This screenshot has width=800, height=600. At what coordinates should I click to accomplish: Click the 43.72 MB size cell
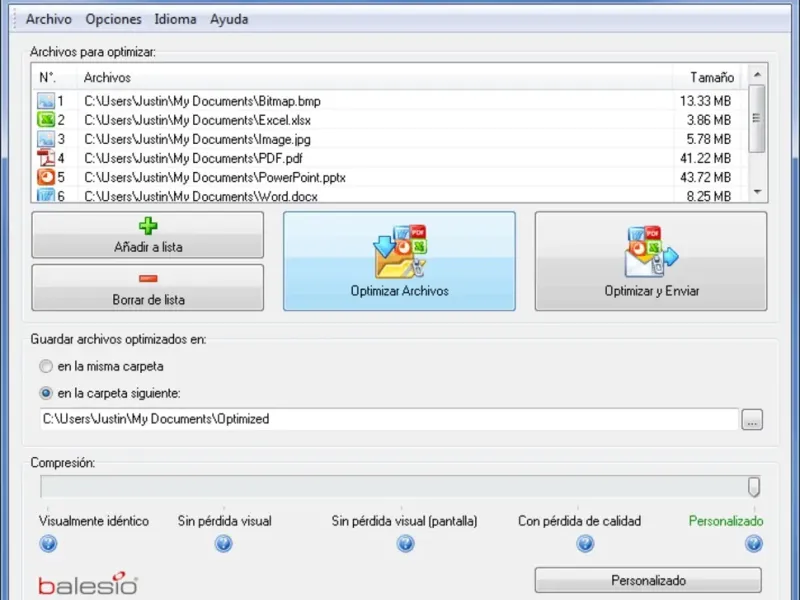pyautogui.click(x=705, y=178)
